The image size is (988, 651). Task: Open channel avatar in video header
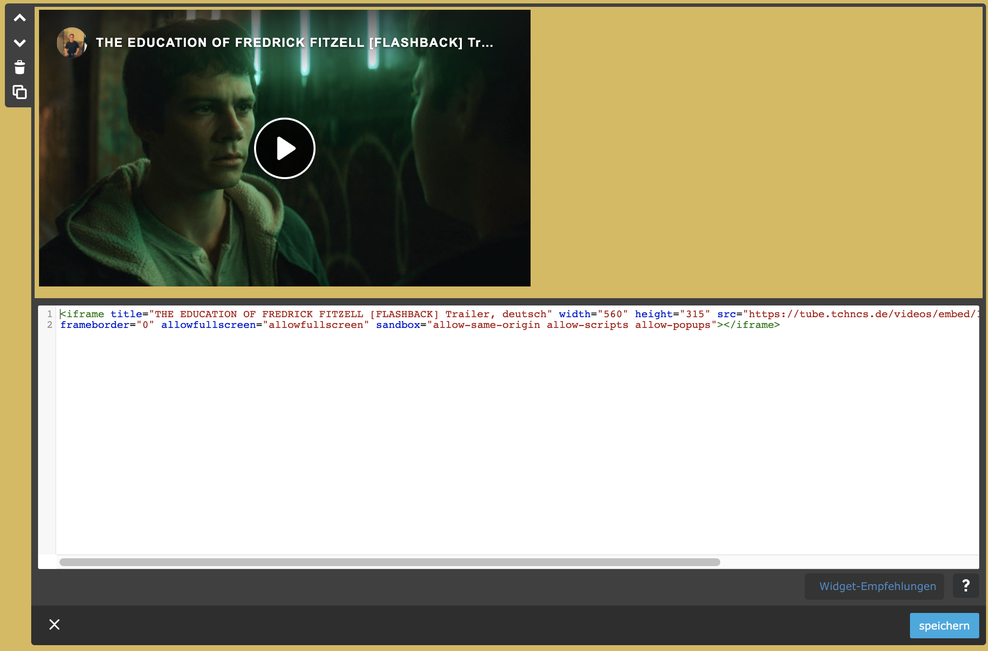click(x=72, y=43)
